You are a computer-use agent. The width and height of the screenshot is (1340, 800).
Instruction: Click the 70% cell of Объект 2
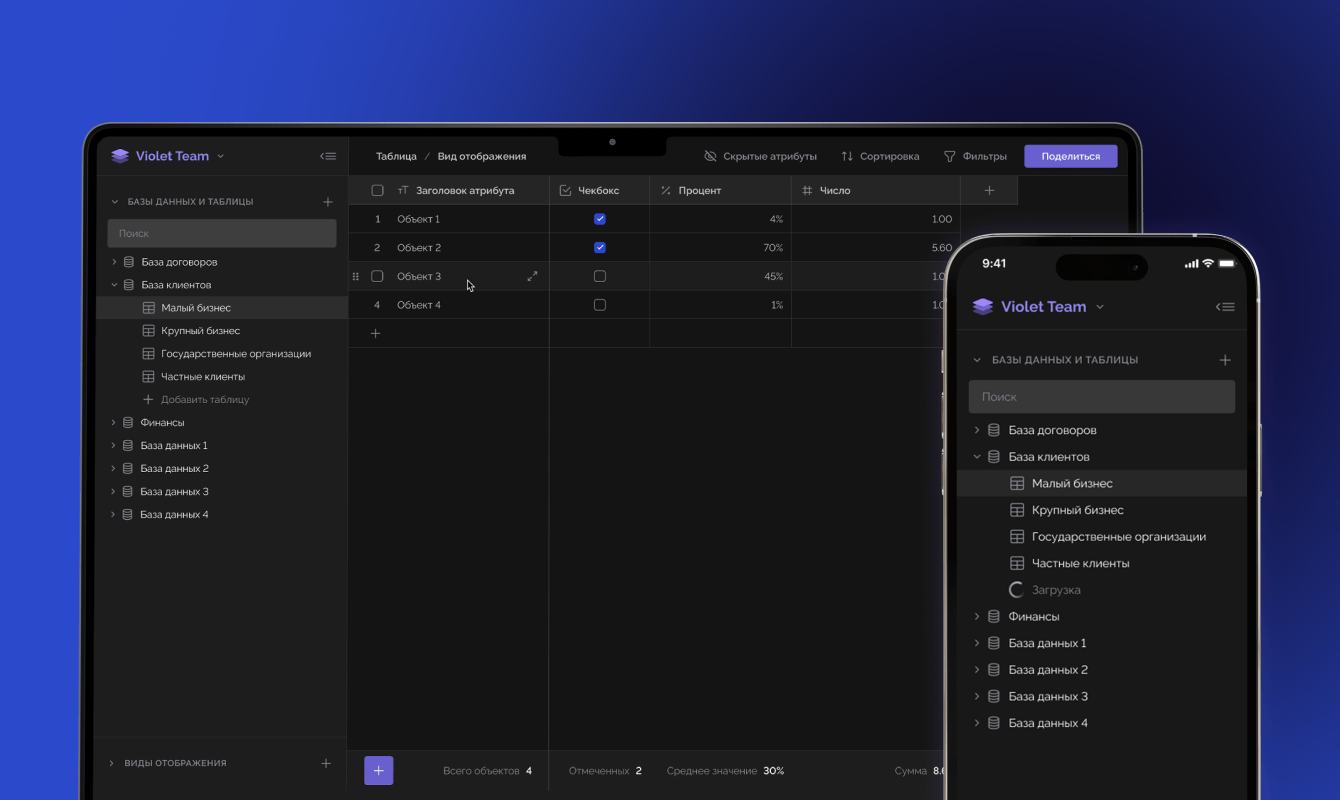click(720, 248)
